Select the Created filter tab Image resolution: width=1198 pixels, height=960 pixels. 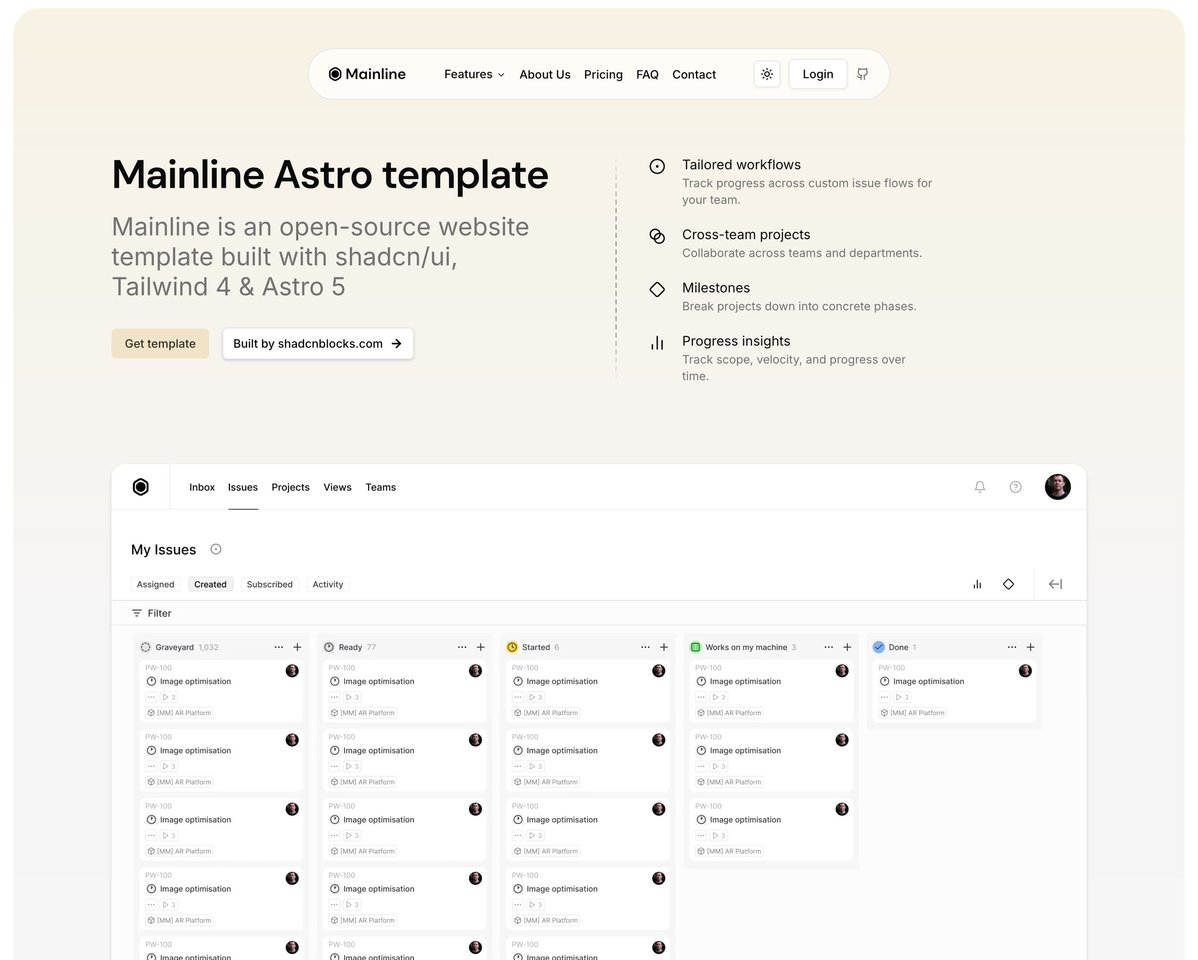pos(210,584)
